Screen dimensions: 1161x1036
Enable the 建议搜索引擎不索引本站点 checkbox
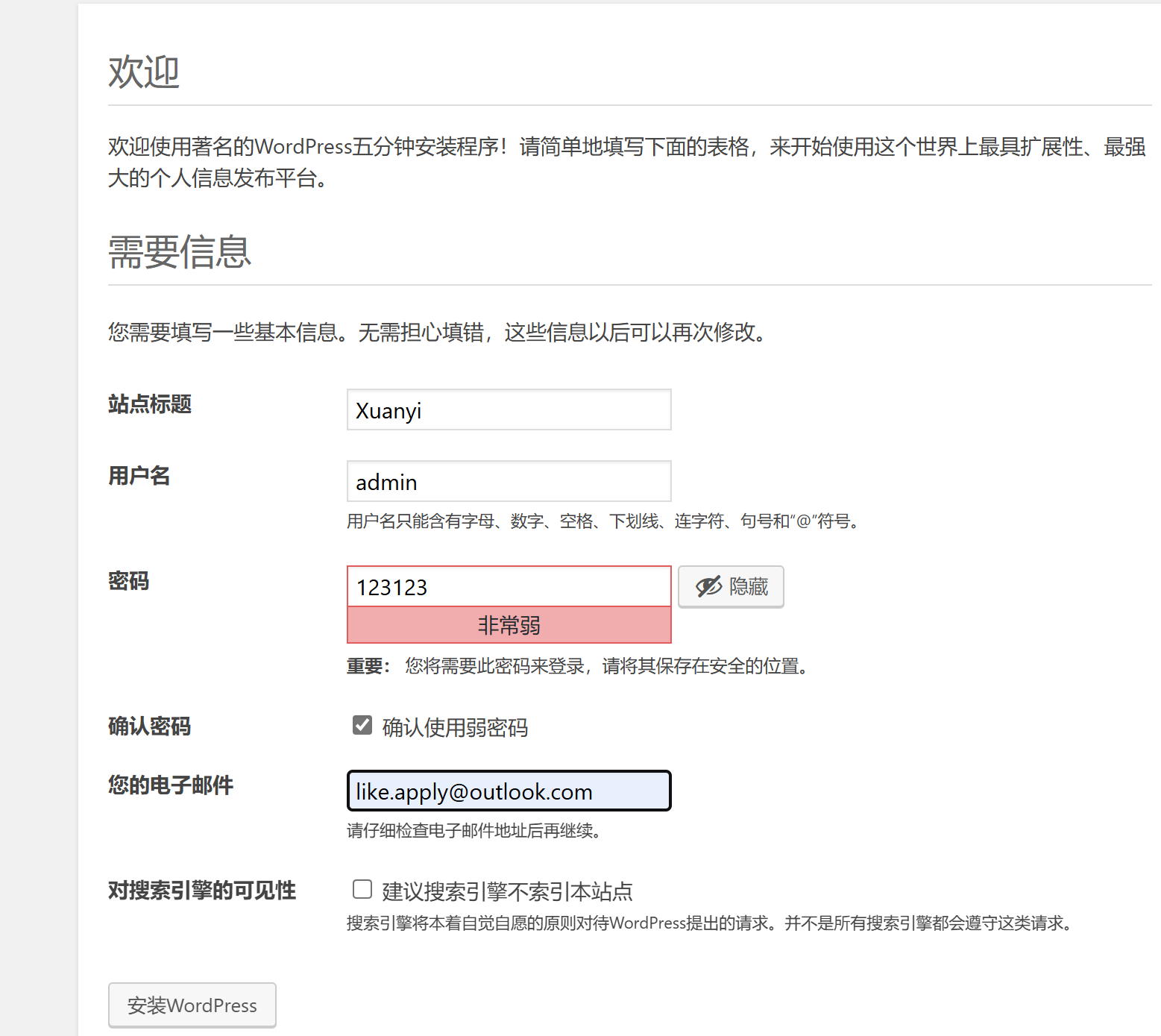pyautogui.click(x=362, y=889)
